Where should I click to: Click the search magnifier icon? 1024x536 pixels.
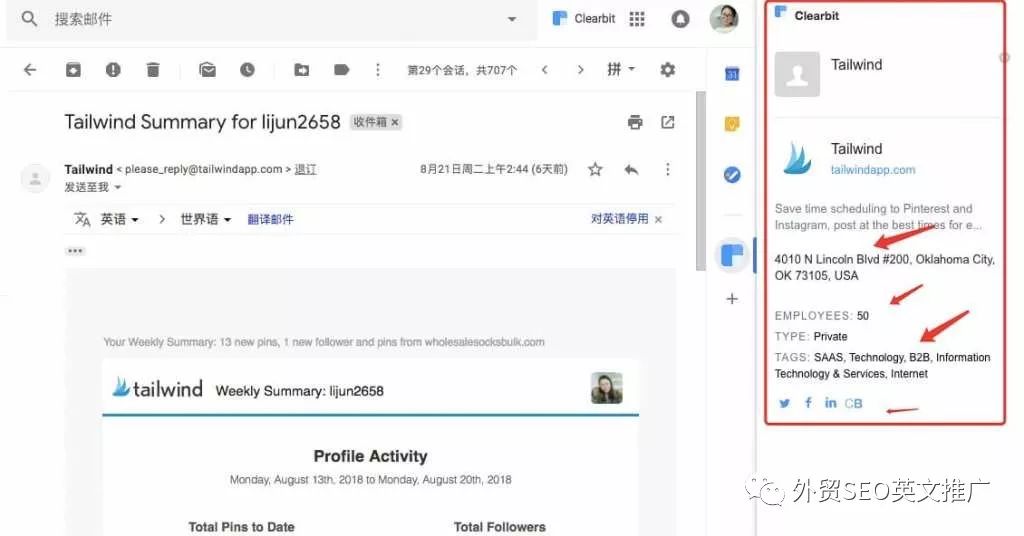(x=29, y=18)
